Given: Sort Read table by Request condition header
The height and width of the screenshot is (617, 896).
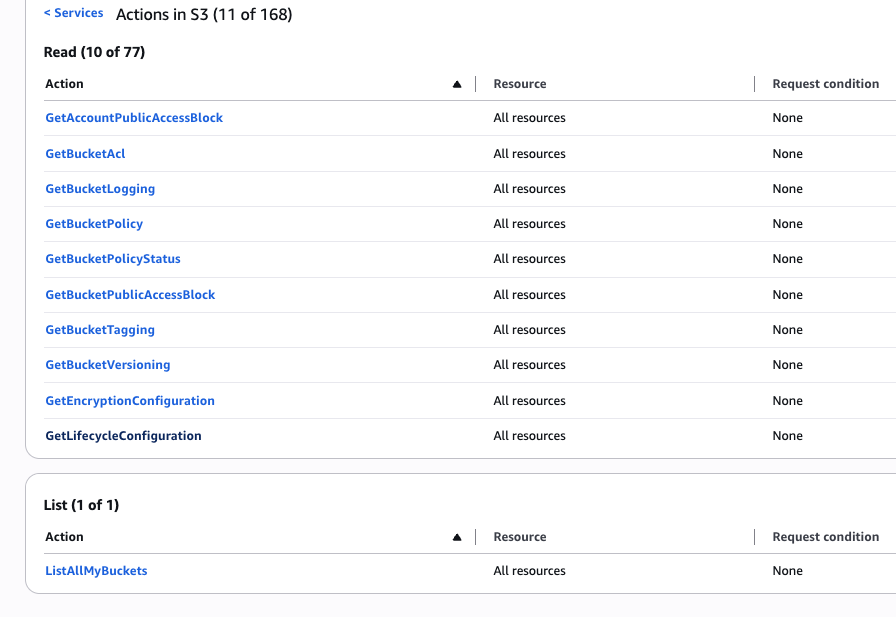Looking at the screenshot, I should (x=825, y=84).
